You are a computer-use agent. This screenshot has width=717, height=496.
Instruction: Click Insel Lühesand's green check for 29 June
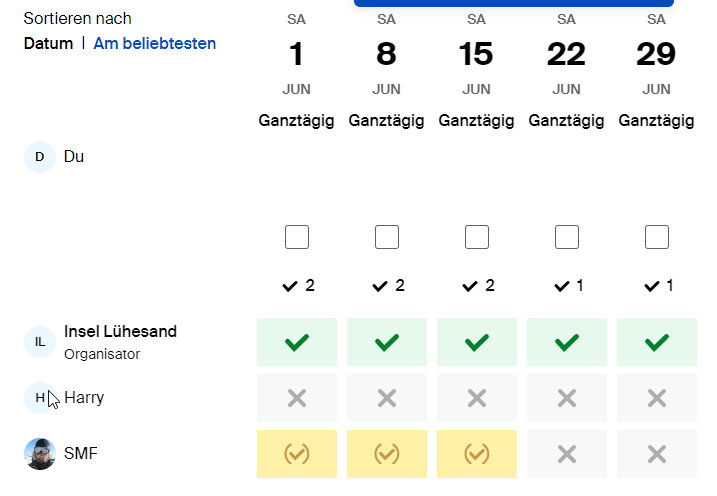657,342
